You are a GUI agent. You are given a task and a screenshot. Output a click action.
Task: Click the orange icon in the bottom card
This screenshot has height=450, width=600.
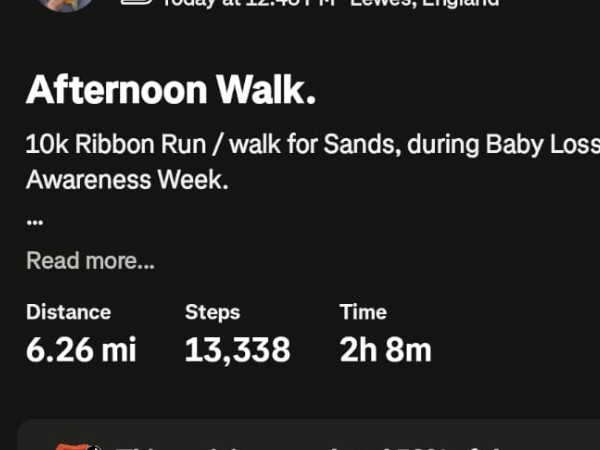78,446
